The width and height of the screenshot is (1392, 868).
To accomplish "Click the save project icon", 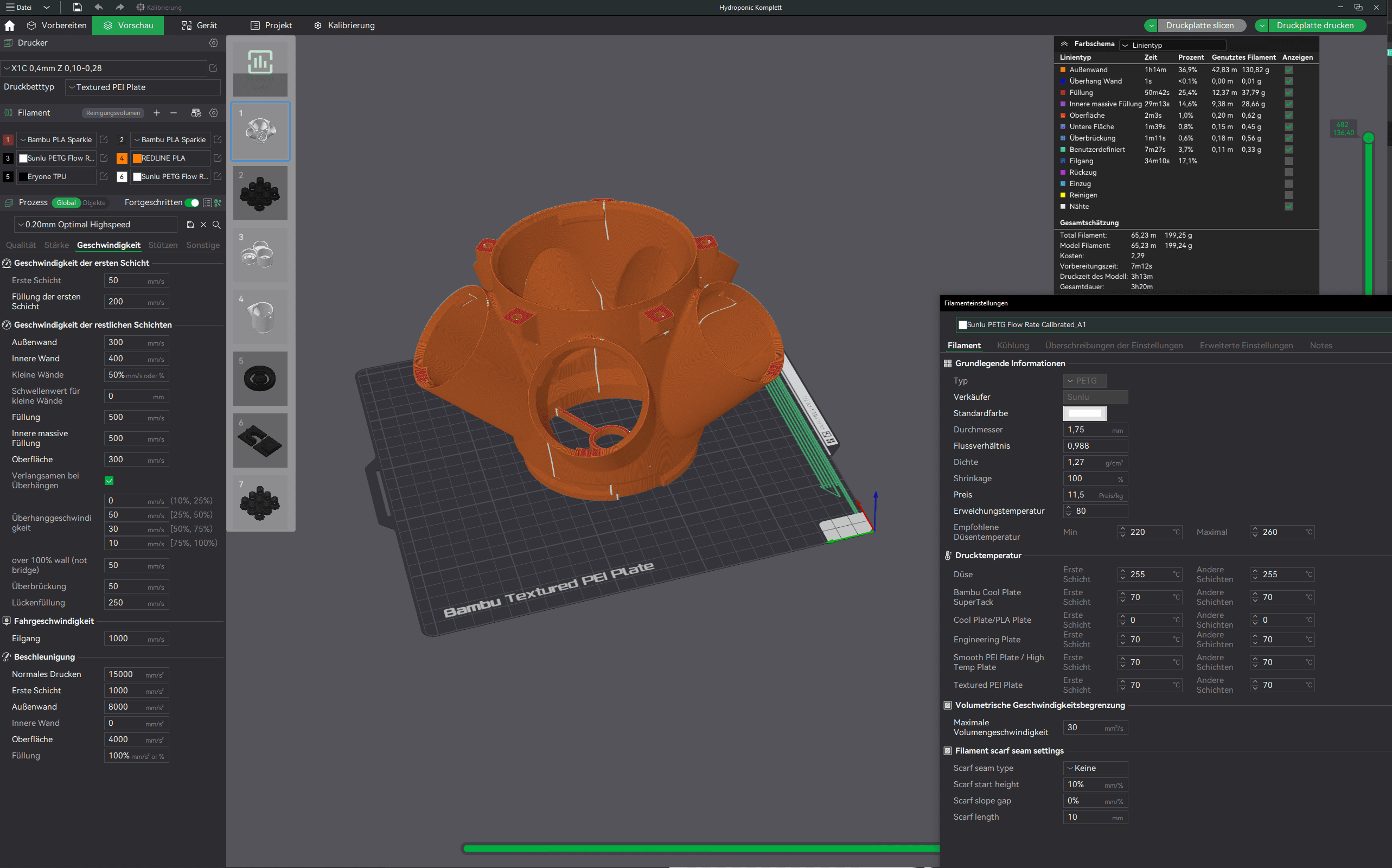I will coord(77,8).
